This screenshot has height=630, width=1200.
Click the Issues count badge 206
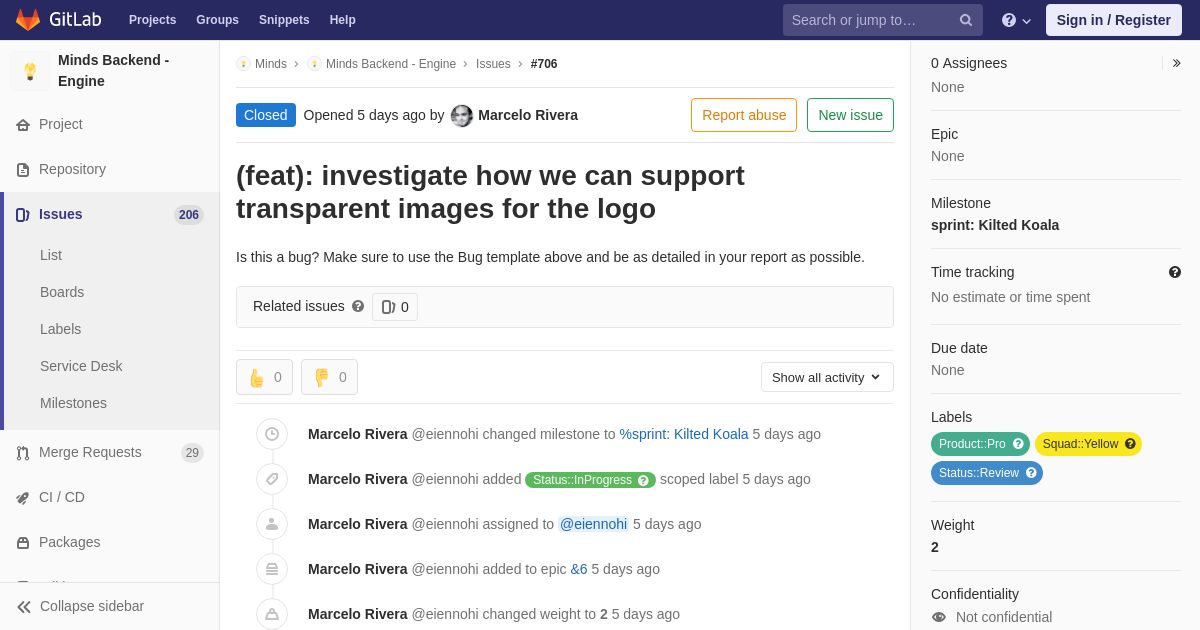click(189, 215)
